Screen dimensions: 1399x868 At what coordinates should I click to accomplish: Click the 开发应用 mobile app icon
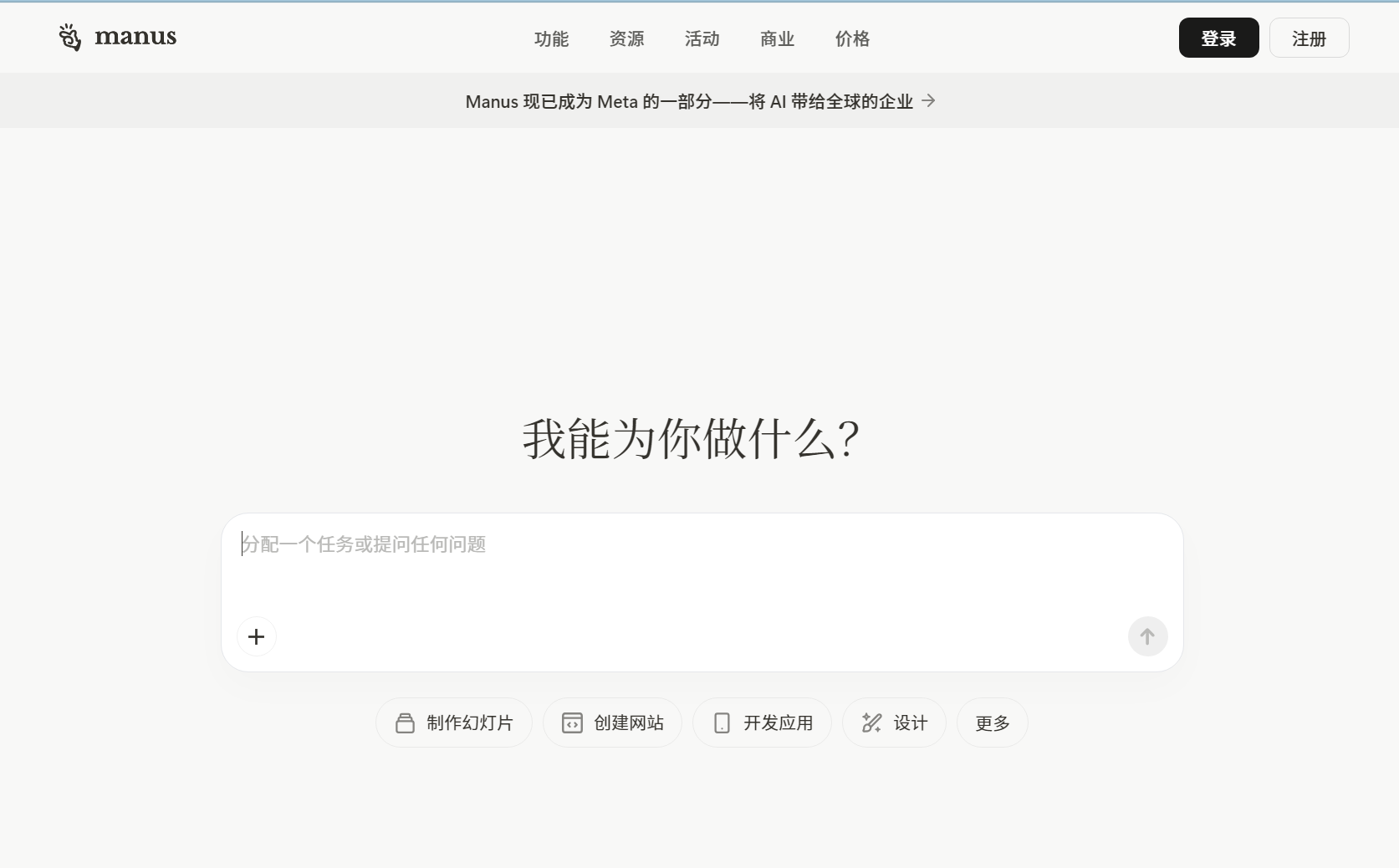(x=721, y=722)
